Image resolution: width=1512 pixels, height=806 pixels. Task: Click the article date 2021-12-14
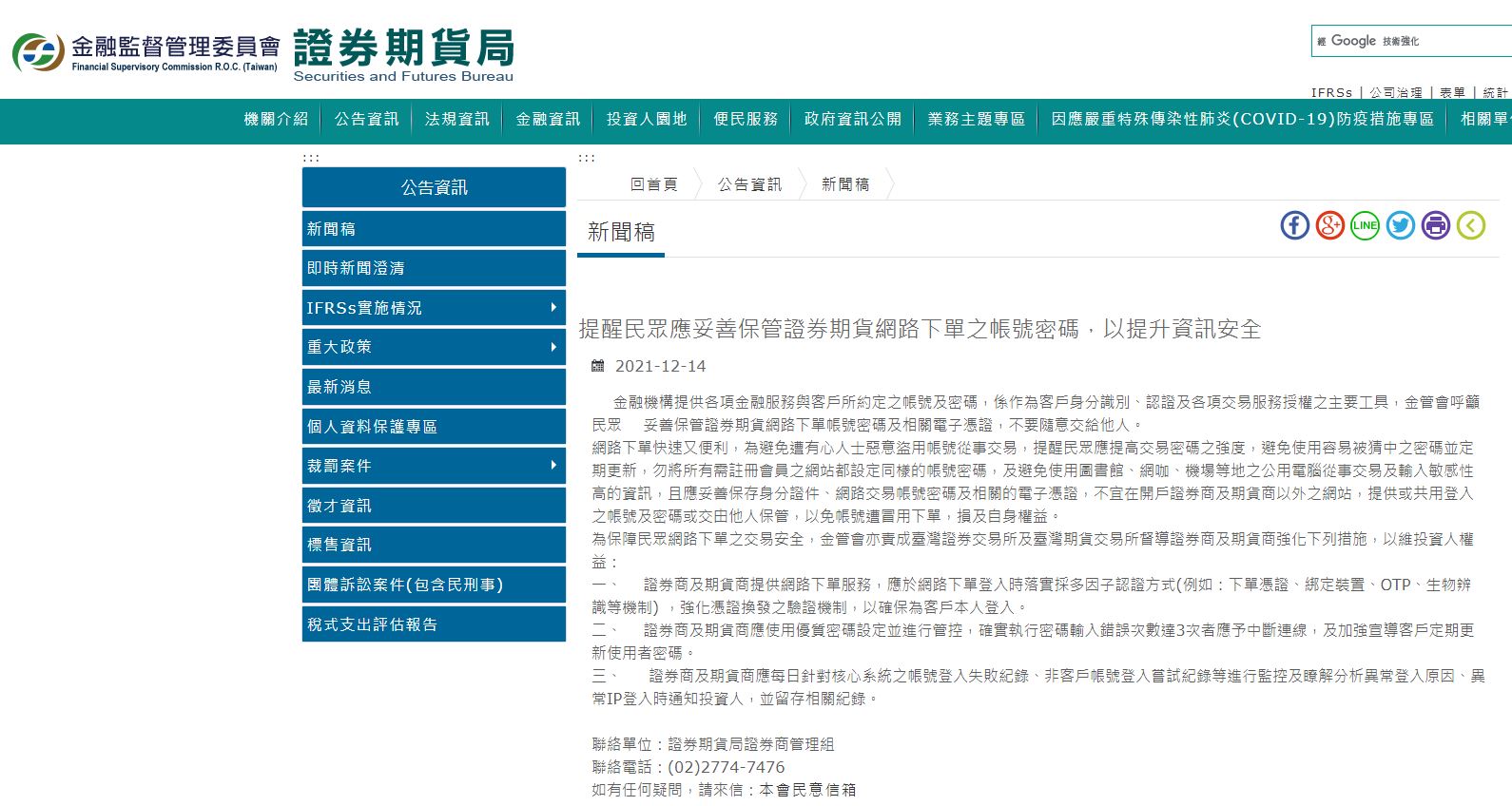(661, 366)
